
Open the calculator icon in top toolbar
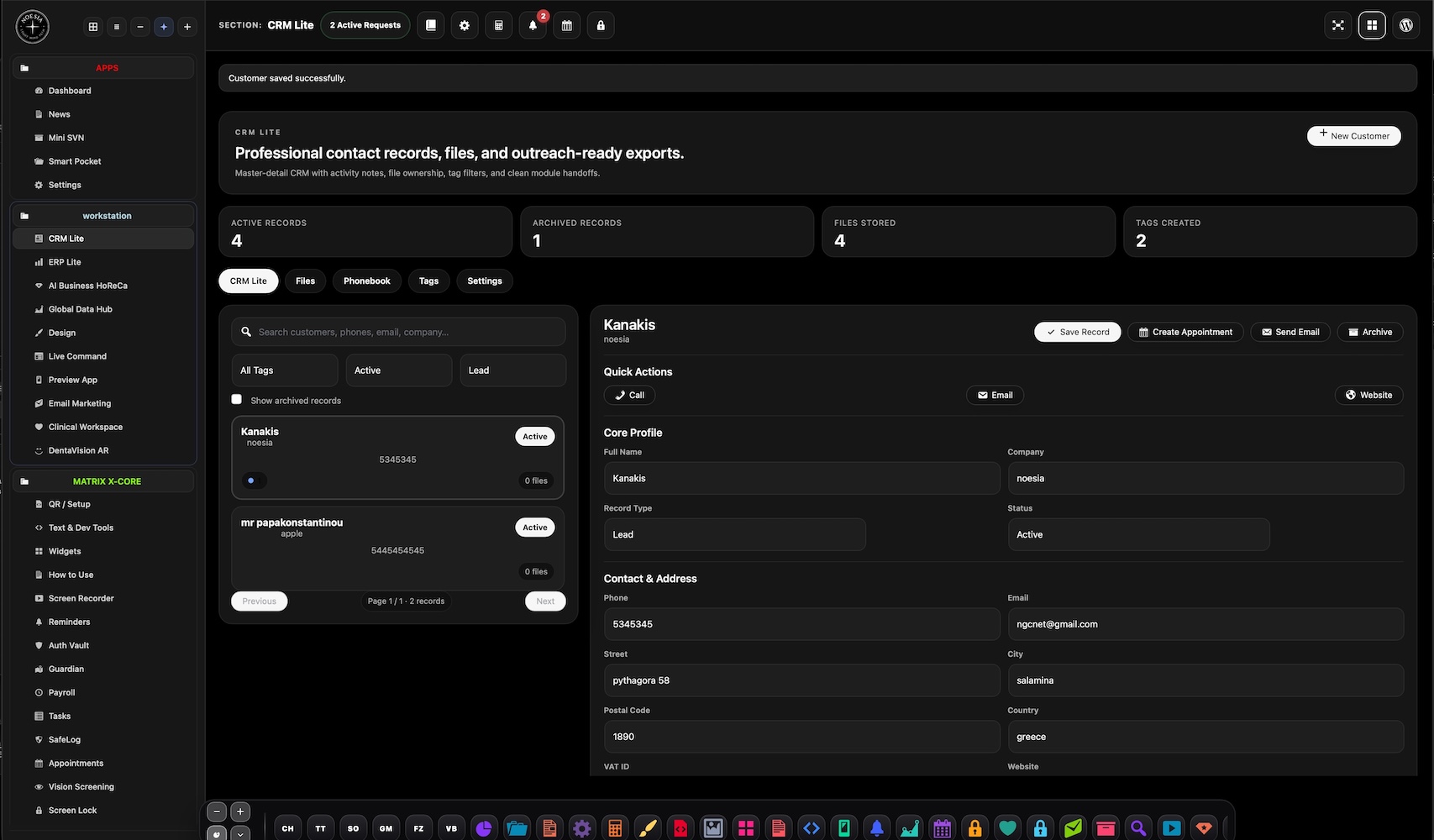point(499,25)
